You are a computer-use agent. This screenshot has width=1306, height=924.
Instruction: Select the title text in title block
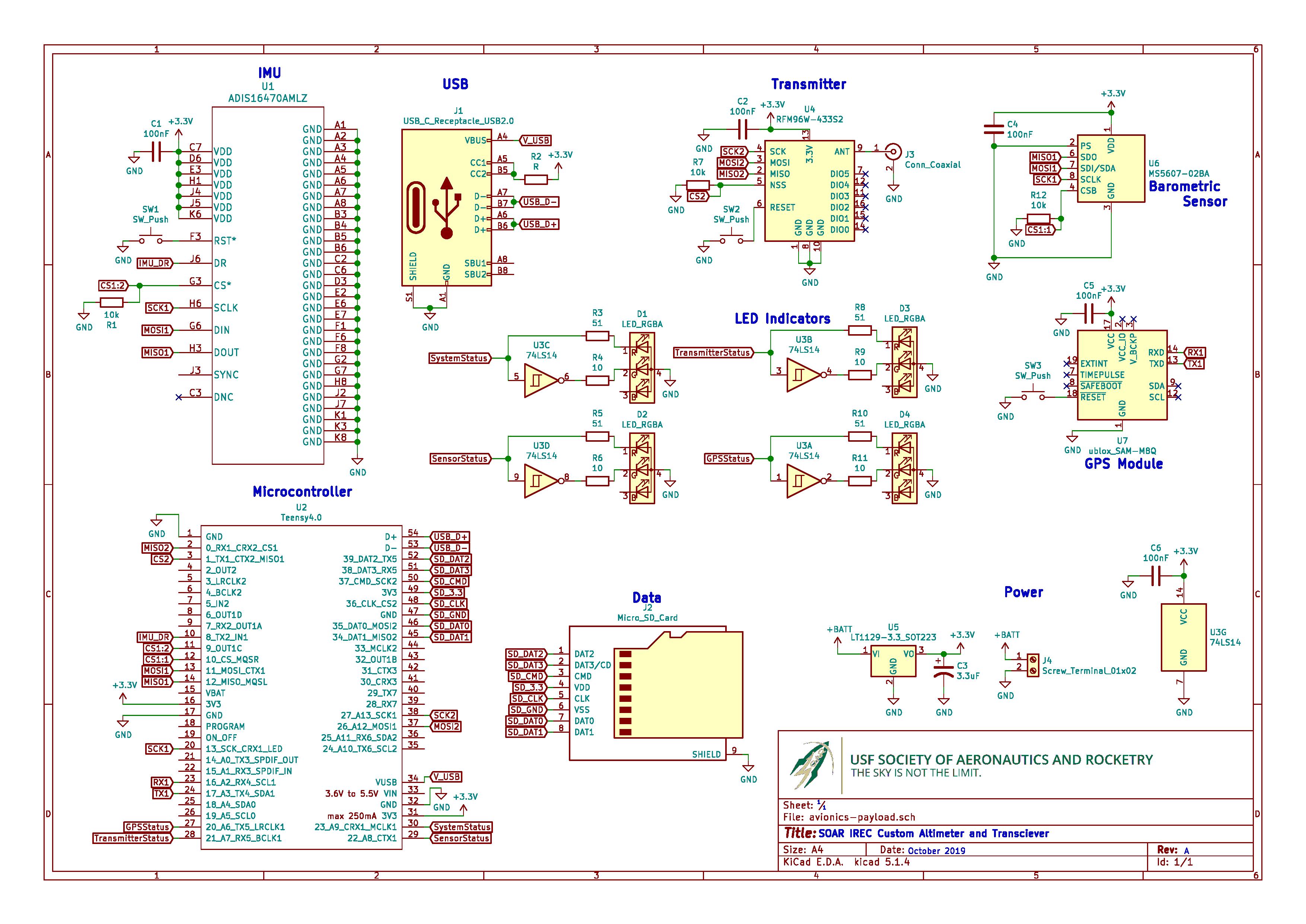click(933, 834)
